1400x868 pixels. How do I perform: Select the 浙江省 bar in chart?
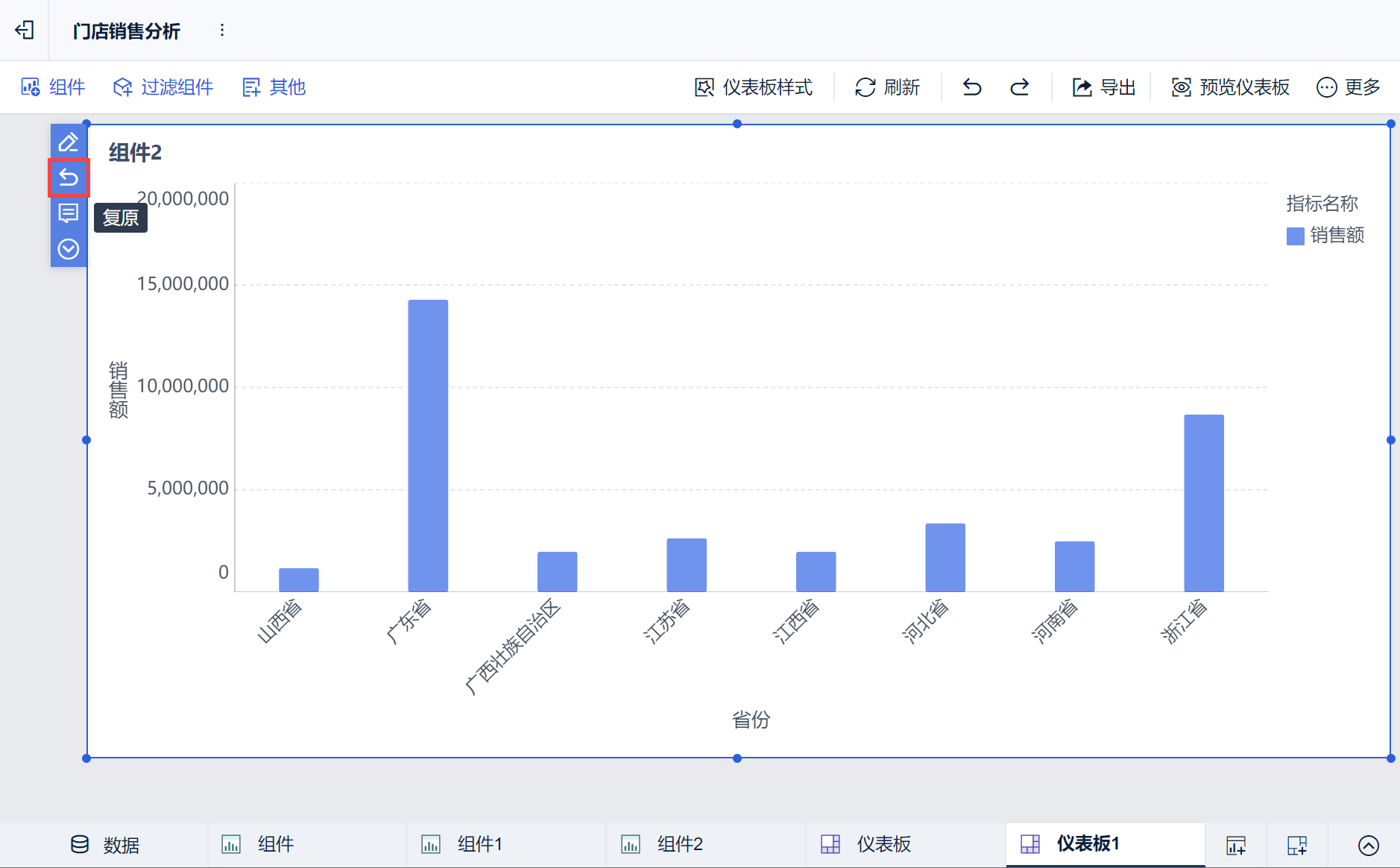[1204, 503]
